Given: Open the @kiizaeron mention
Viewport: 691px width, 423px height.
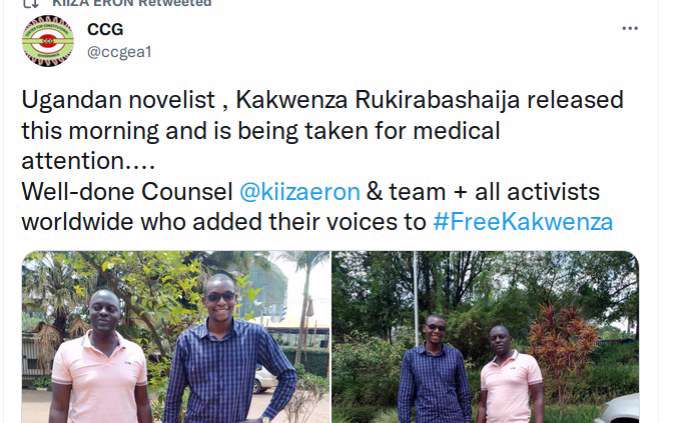Looking at the screenshot, I should tap(300, 192).
